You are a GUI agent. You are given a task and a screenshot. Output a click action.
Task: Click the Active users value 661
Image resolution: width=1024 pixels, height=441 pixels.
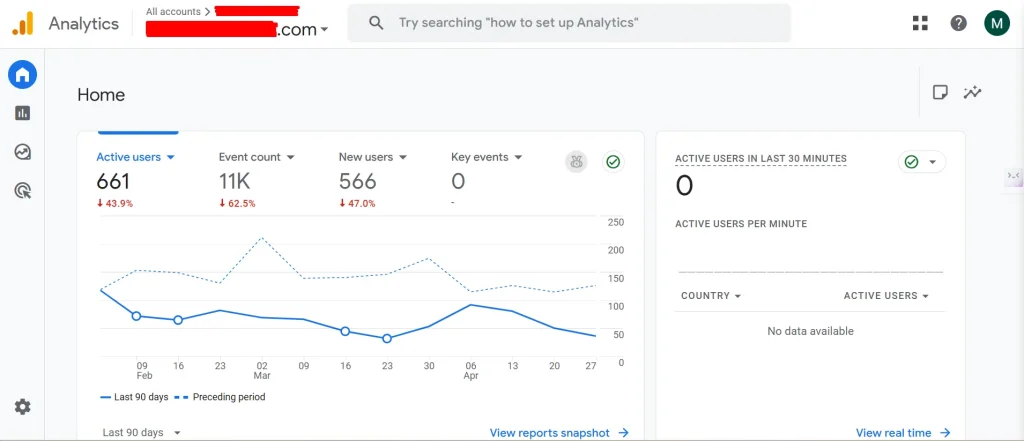click(113, 181)
